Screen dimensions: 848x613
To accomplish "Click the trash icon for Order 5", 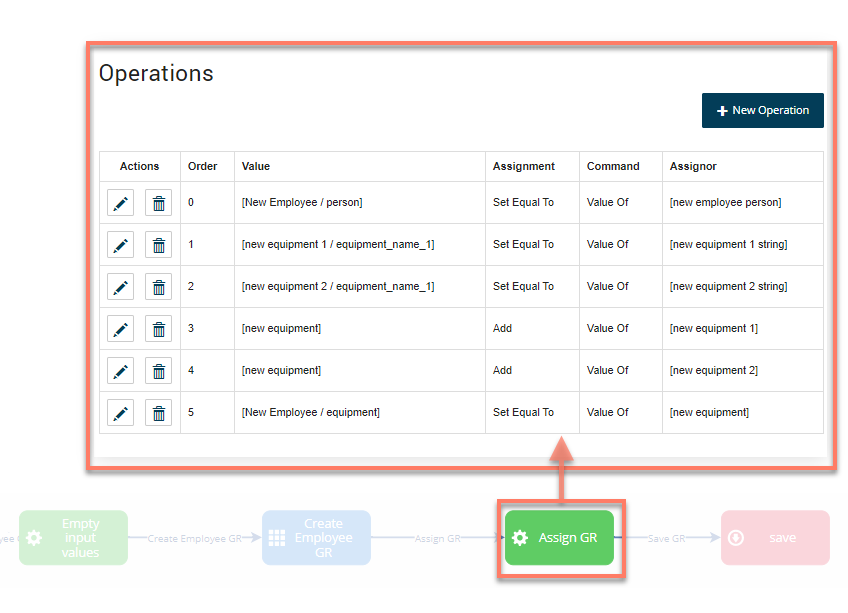I will click(x=158, y=412).
